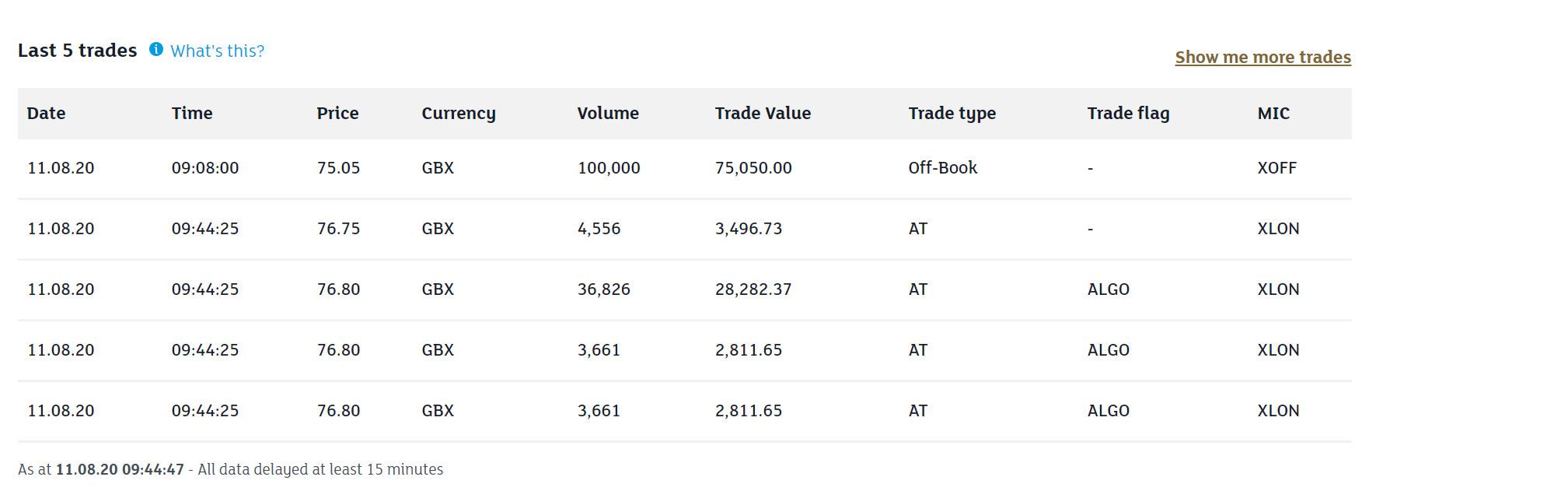Click the XOFF MIC value
This screenshot has width=1568, height=491.
(x=1276, y=168)
